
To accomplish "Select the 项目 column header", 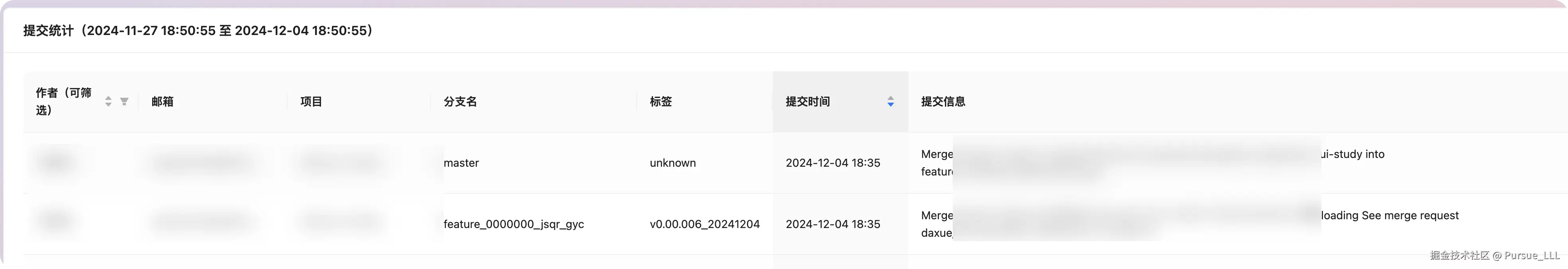I will point(311,101).
